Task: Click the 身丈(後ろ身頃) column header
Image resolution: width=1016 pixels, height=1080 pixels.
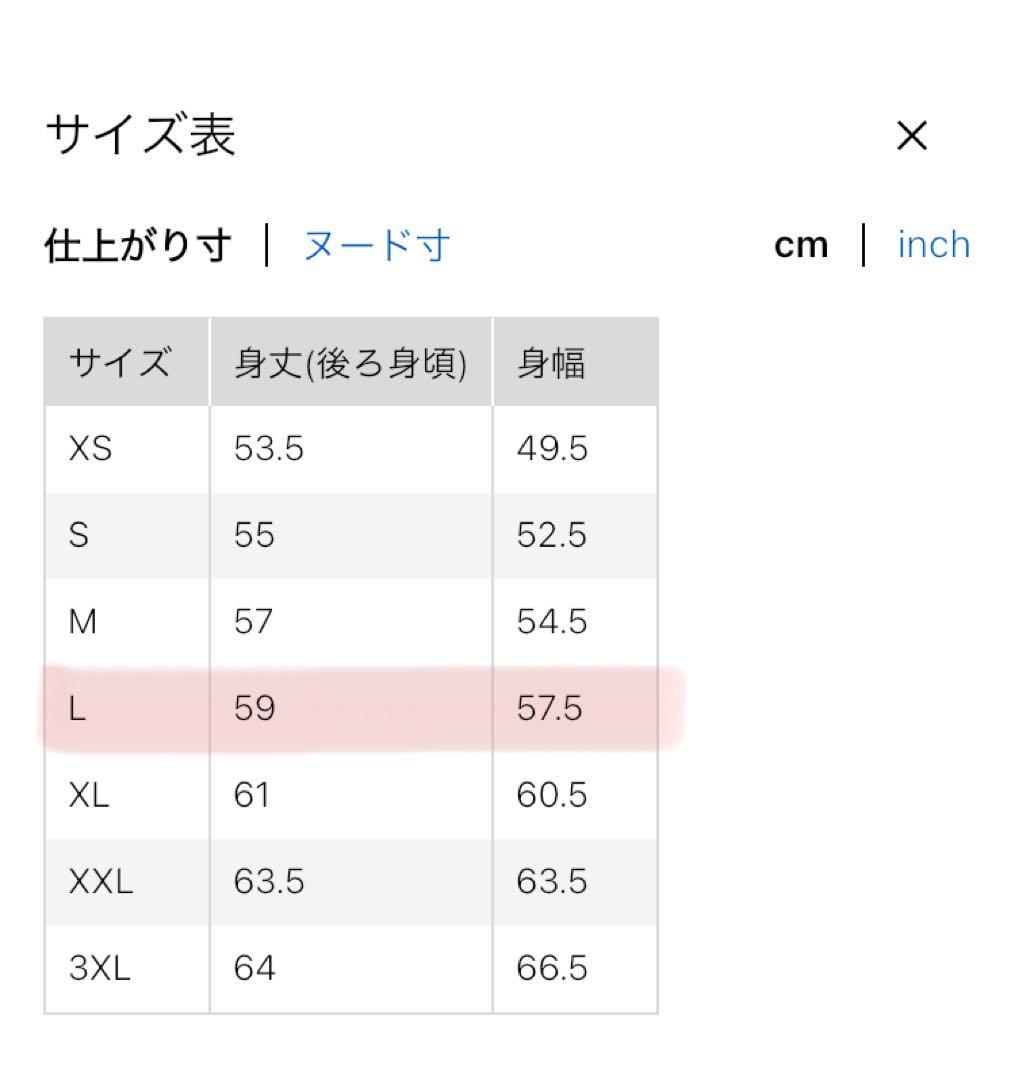Action: tap(350, 363)
